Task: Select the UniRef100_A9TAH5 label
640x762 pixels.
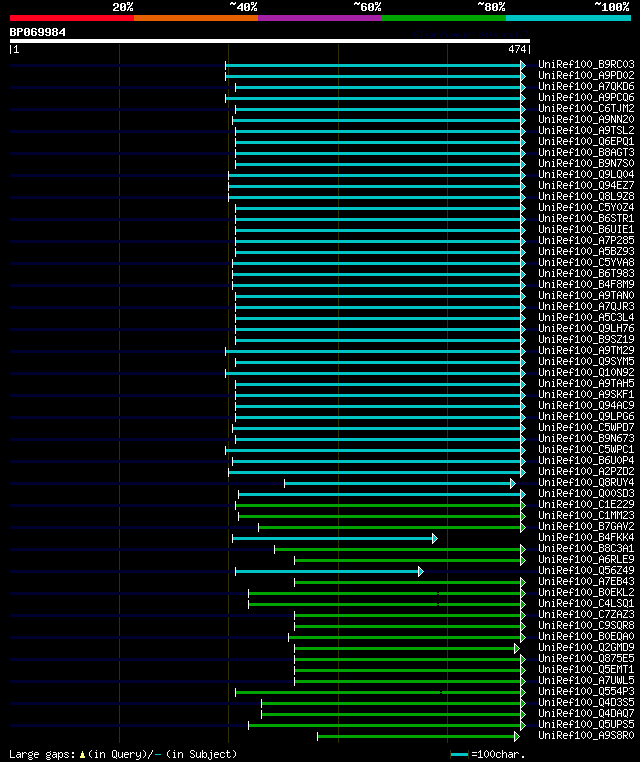Action: pos(586,383)
